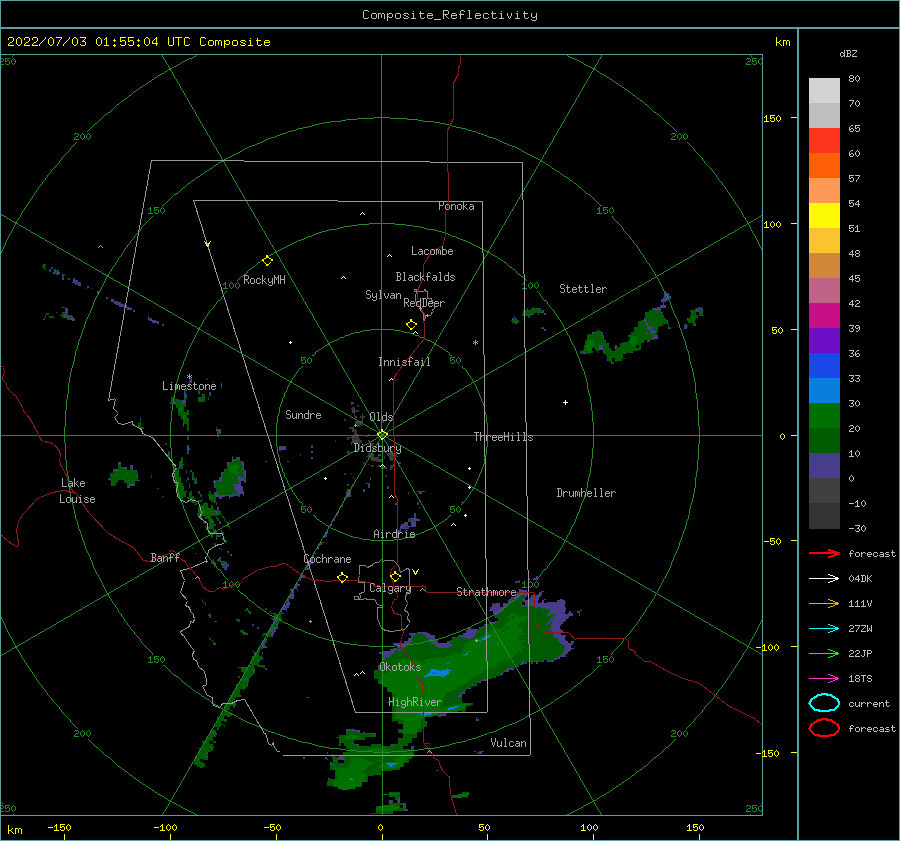Select the magenta 18TS arrow legend entry

point(824,679)
